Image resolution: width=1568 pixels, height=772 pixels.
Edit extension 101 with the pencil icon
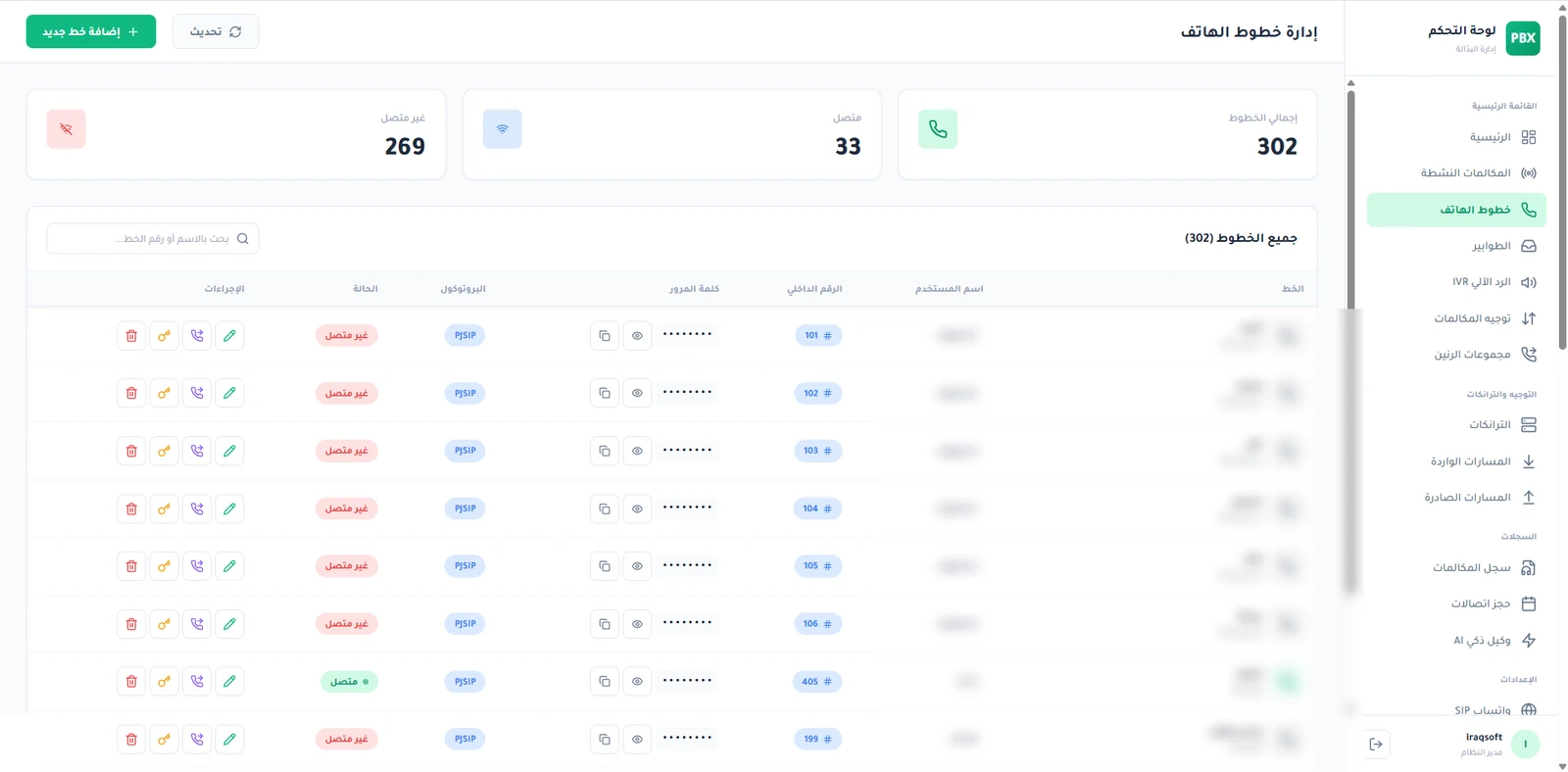click(x=229, y=336)
